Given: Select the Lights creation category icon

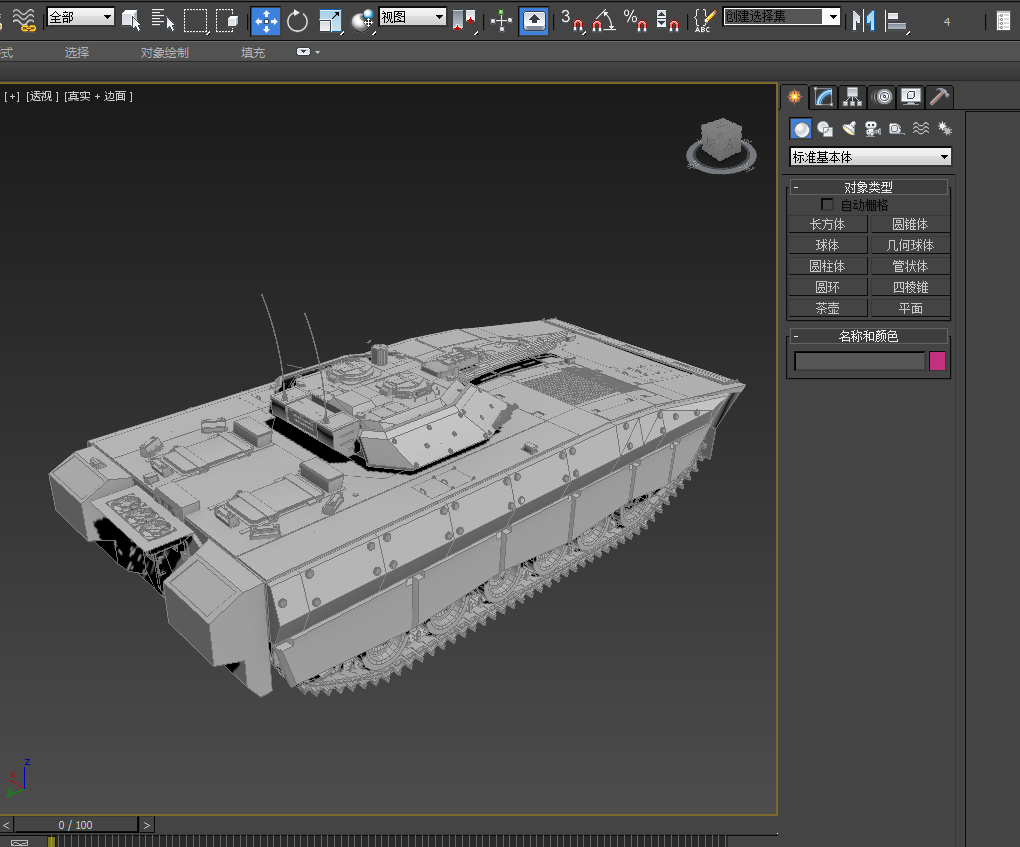Looking at the screenshot, I should (x=850, y=128).
